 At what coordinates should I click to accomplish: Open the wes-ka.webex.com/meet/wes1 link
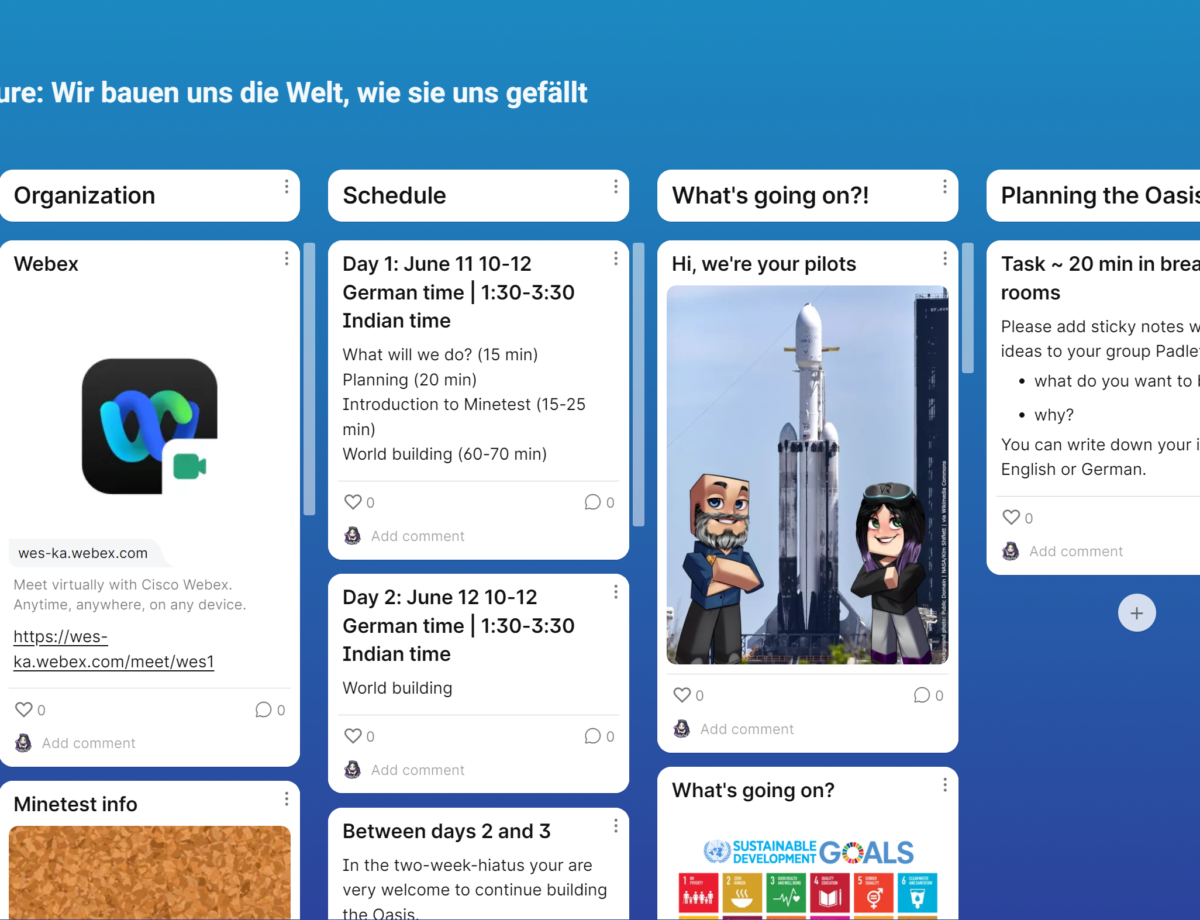tap(113, 649)
